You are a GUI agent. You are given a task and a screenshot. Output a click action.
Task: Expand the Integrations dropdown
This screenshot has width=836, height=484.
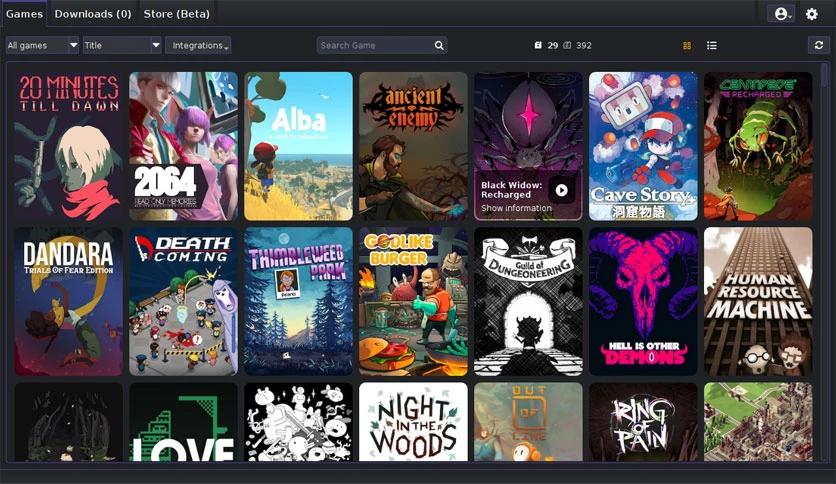(198, 45)
